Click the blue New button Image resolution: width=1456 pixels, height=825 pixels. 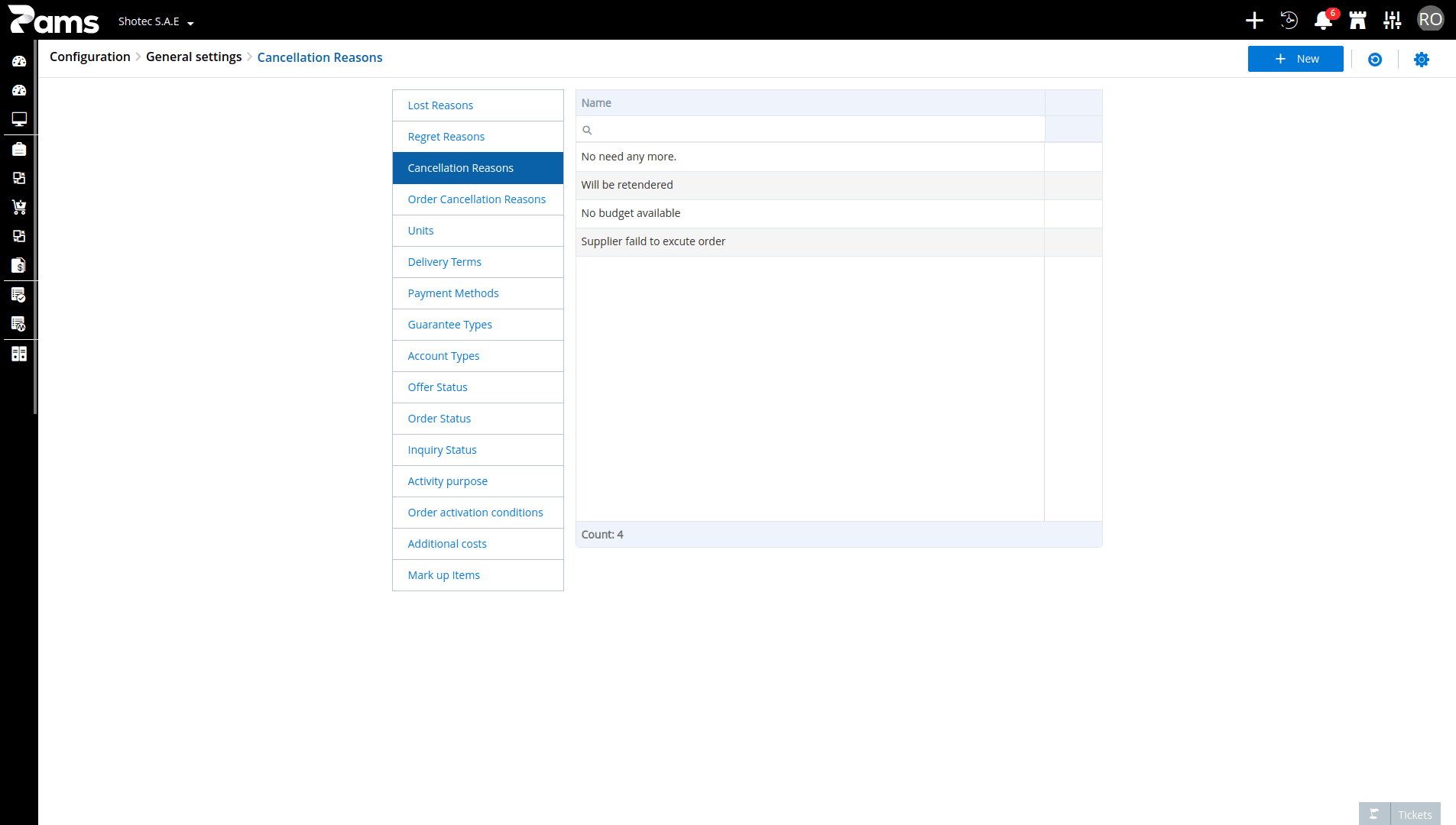click(1295, 59)
